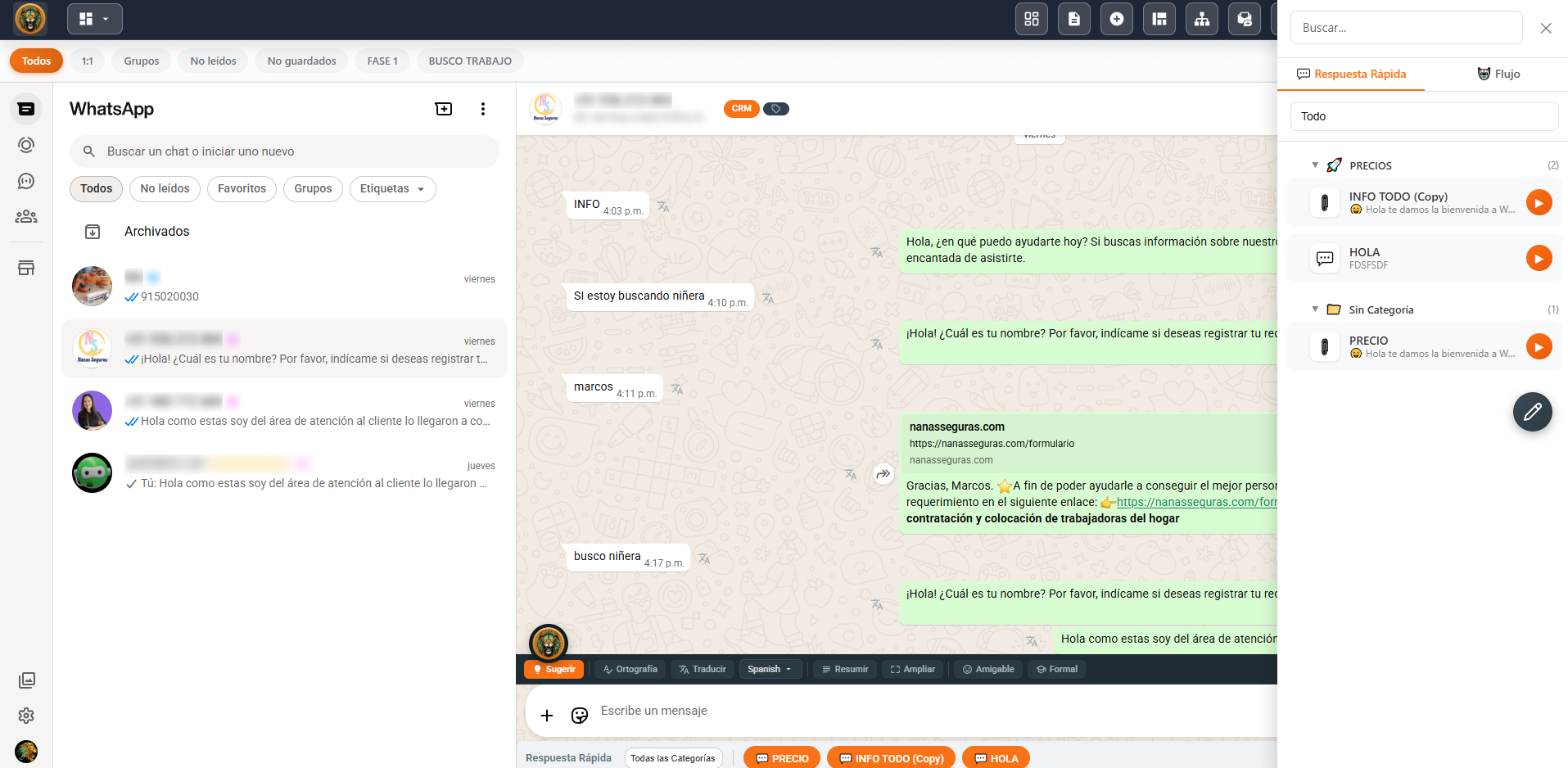Click the orange pencil edit button
The width and height of the screenshot is (1568, 768).
[x=1532, y=412]
